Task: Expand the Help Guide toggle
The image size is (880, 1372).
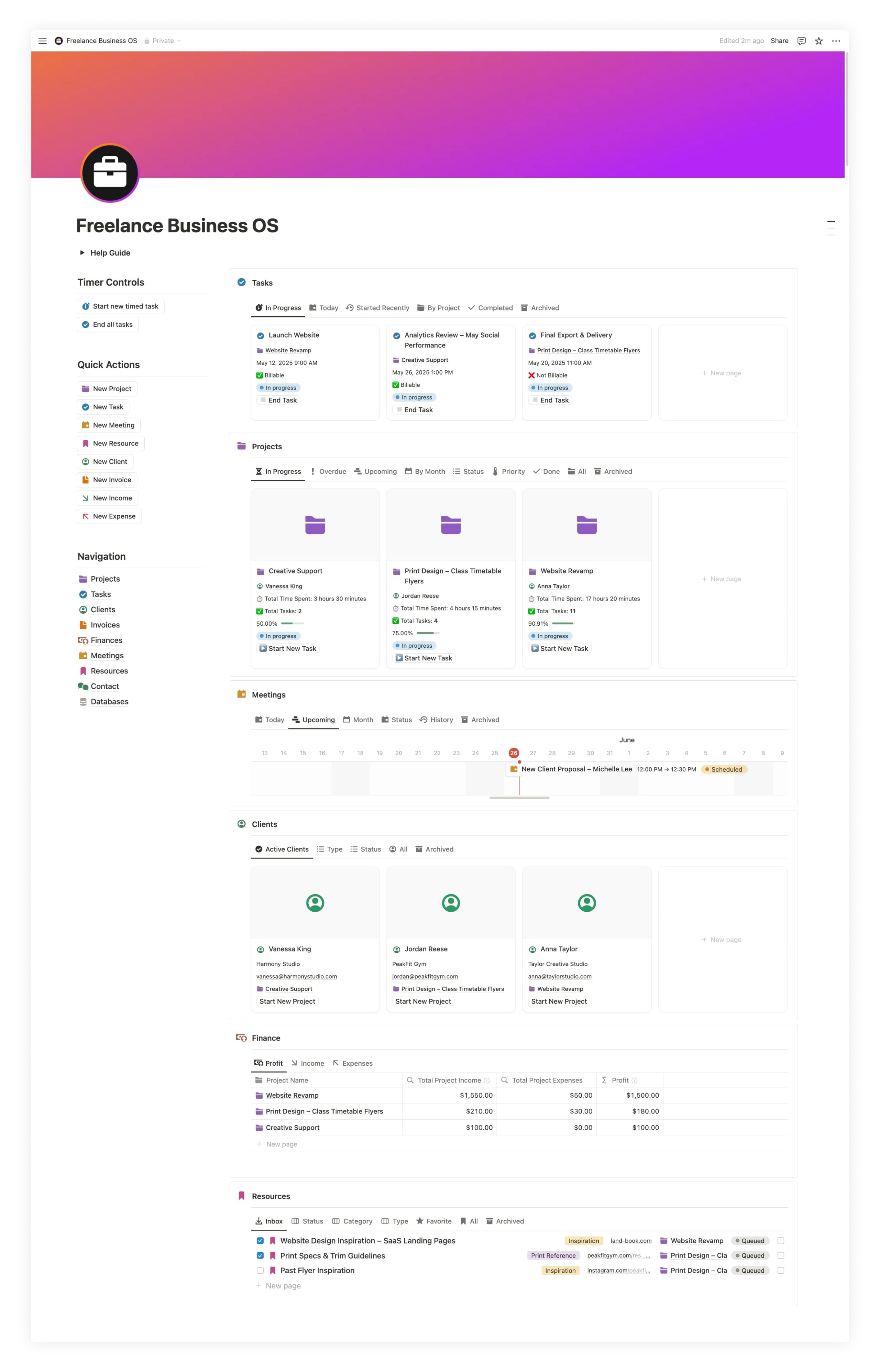Action: (x=82, y=253)
